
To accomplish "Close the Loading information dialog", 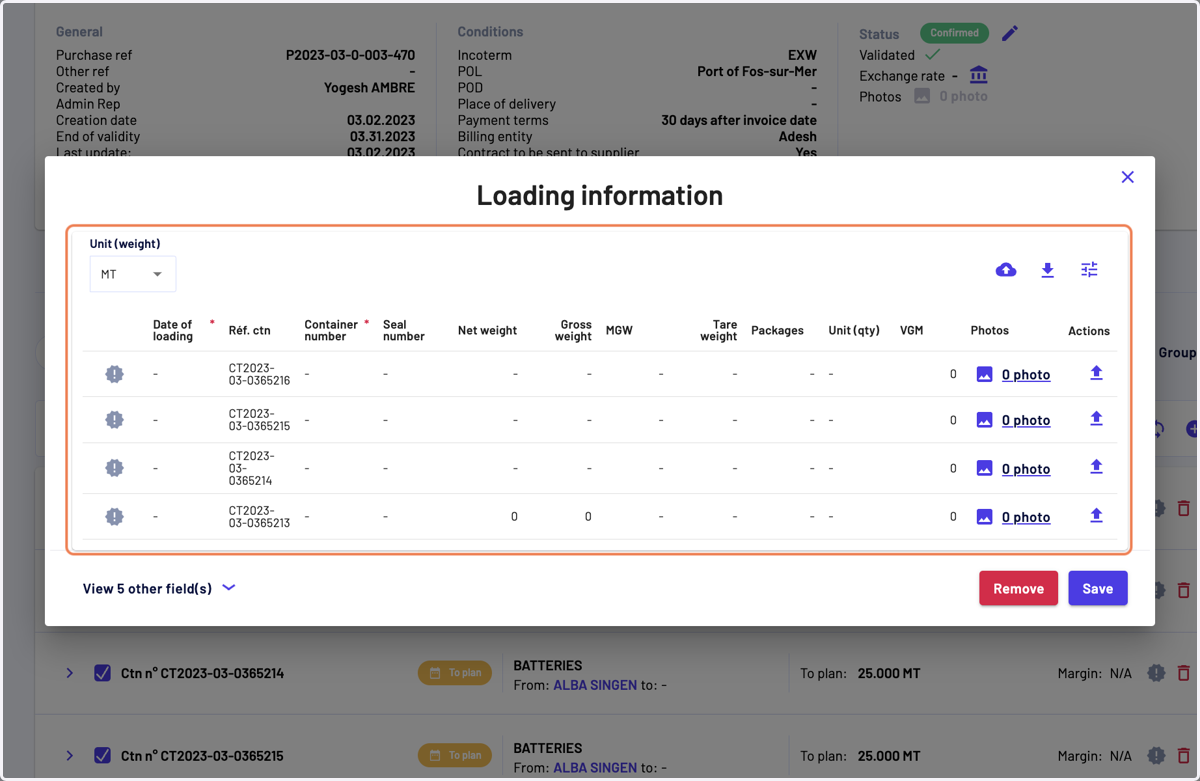I will click(1127, 177).
